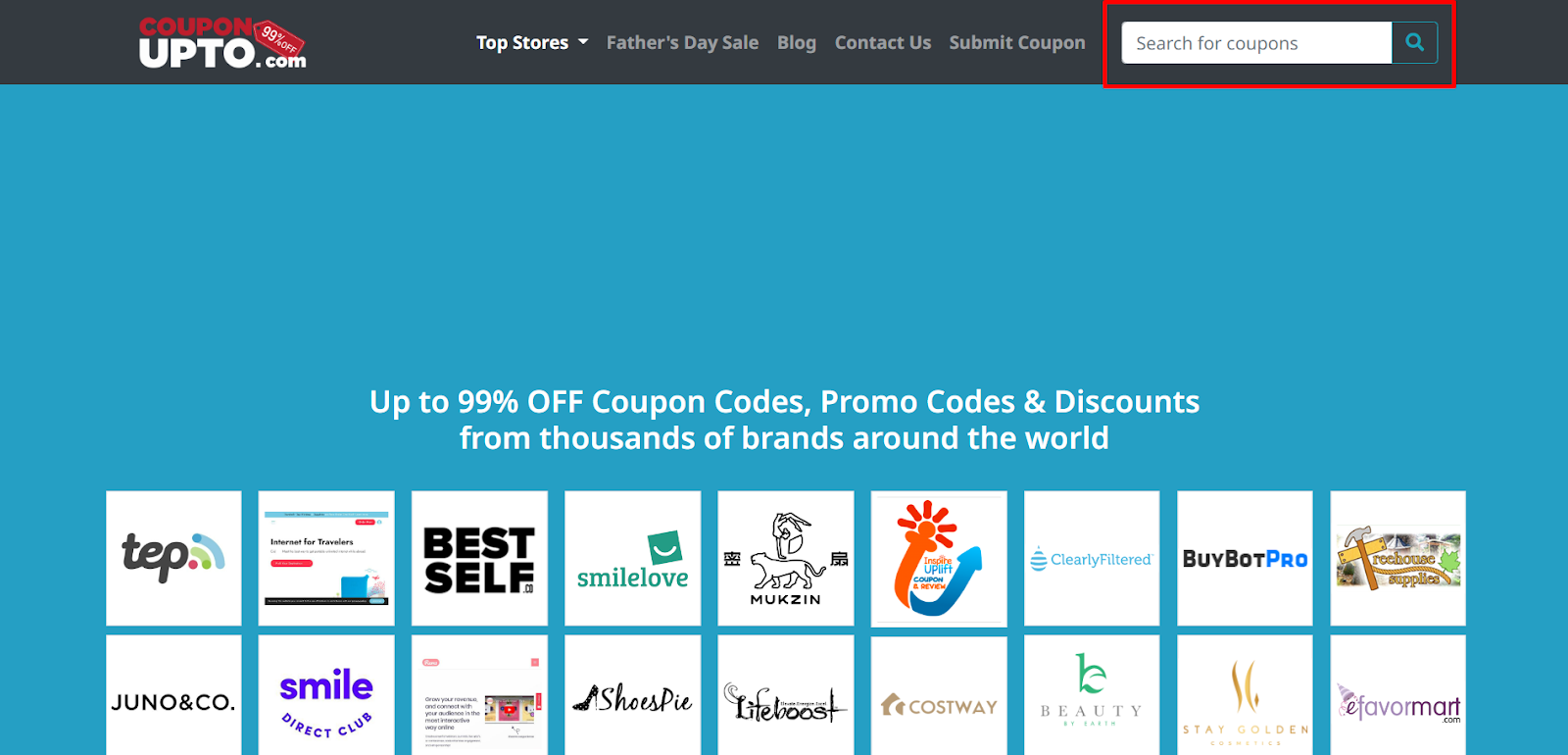Open the Father's Day Sale menu item
The height and width of the screenshot is (755, 1568).
[682, 42]
